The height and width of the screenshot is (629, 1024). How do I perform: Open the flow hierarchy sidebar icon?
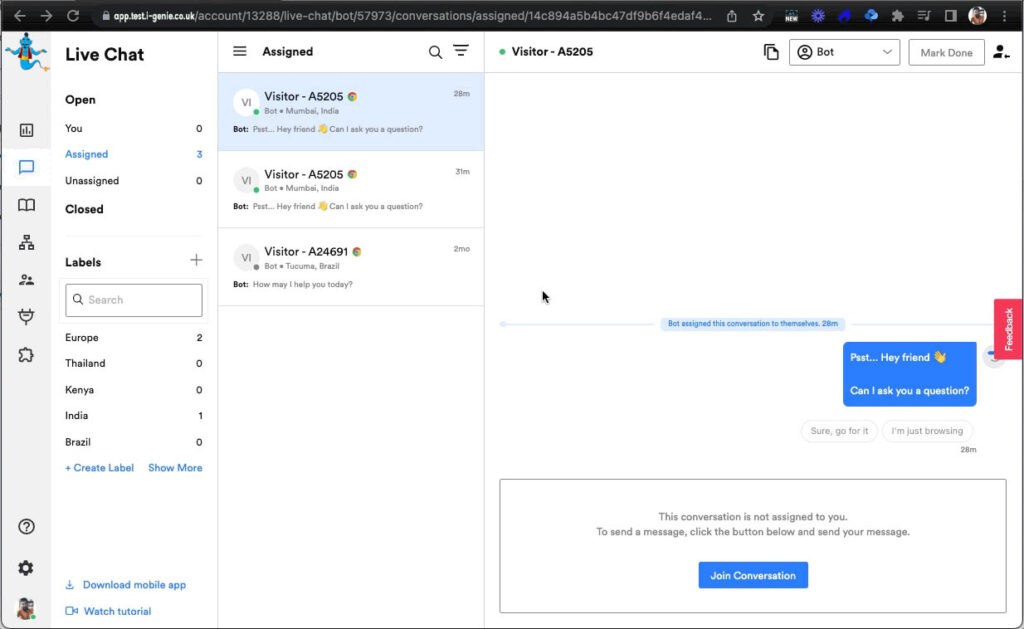[x=26, y=242]
